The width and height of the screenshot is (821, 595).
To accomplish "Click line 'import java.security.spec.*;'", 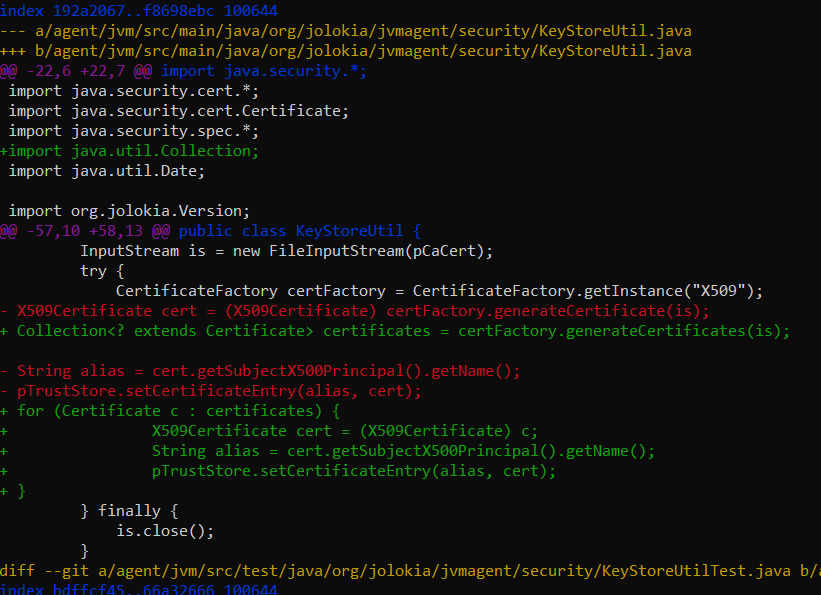I will tap(134, 131).
